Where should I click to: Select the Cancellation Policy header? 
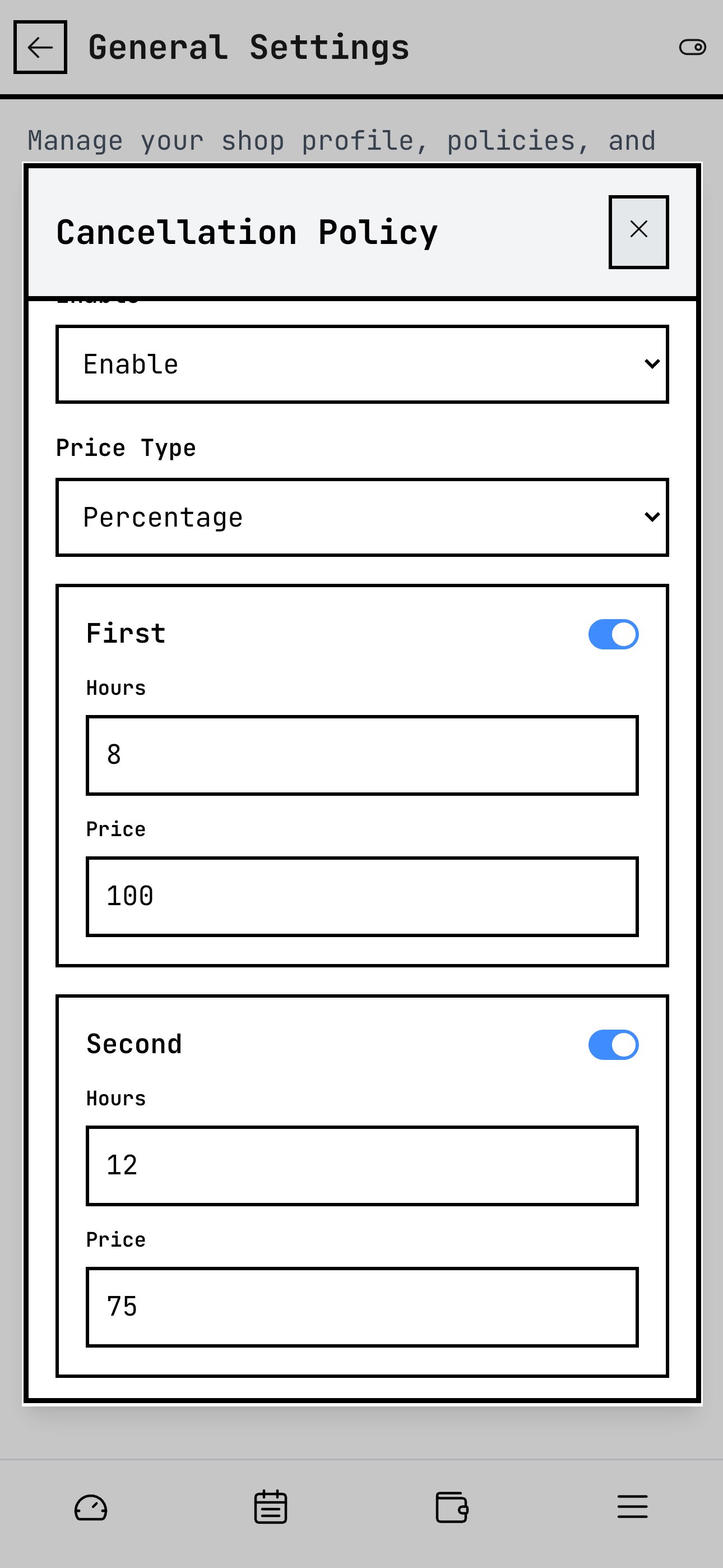(x=247, y=231)
